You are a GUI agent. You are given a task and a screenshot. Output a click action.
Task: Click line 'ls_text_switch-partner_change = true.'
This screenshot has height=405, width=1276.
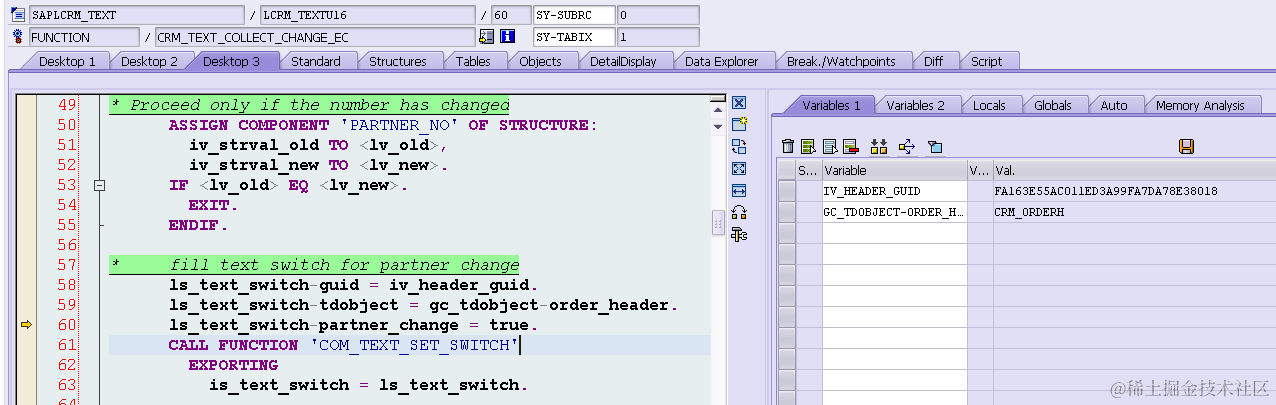coord(353,325)
